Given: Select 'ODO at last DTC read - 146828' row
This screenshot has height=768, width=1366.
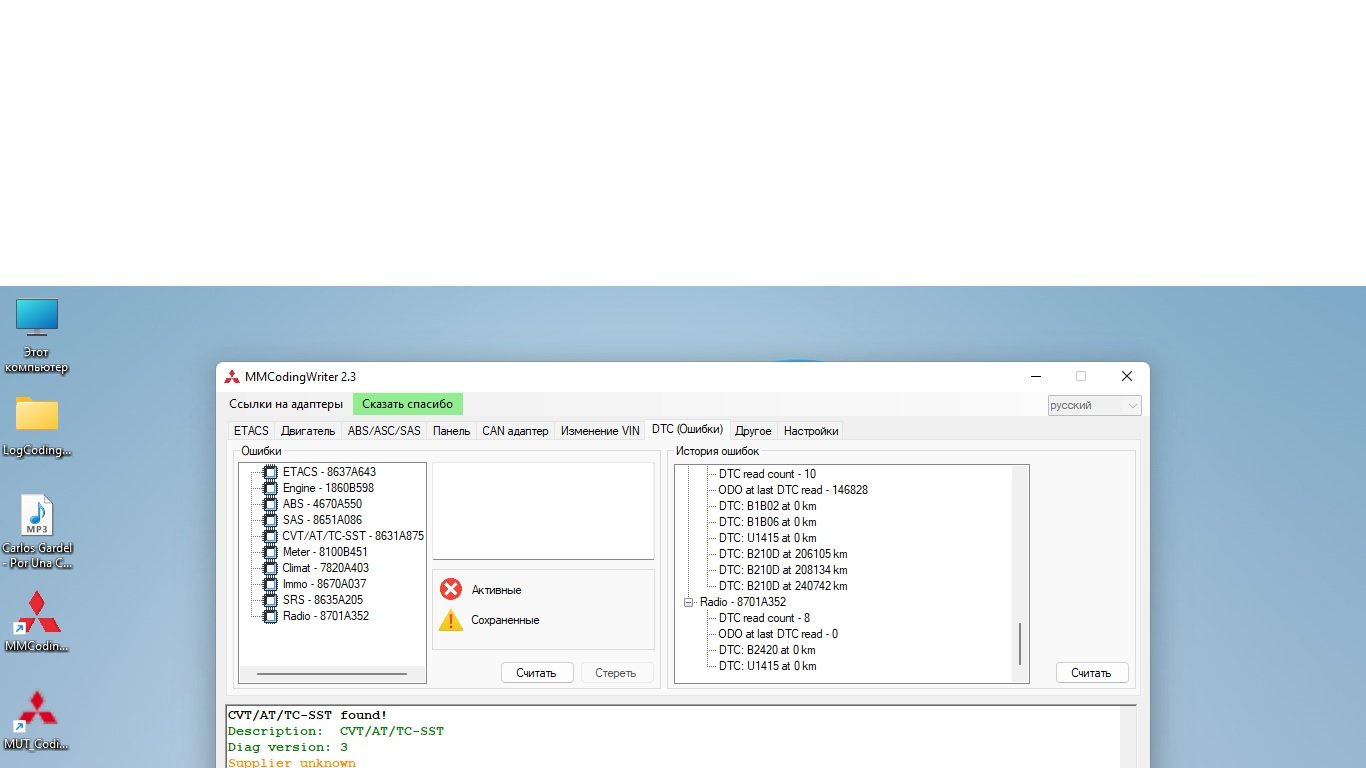Looking at the screenshot, I should [793, 490].
